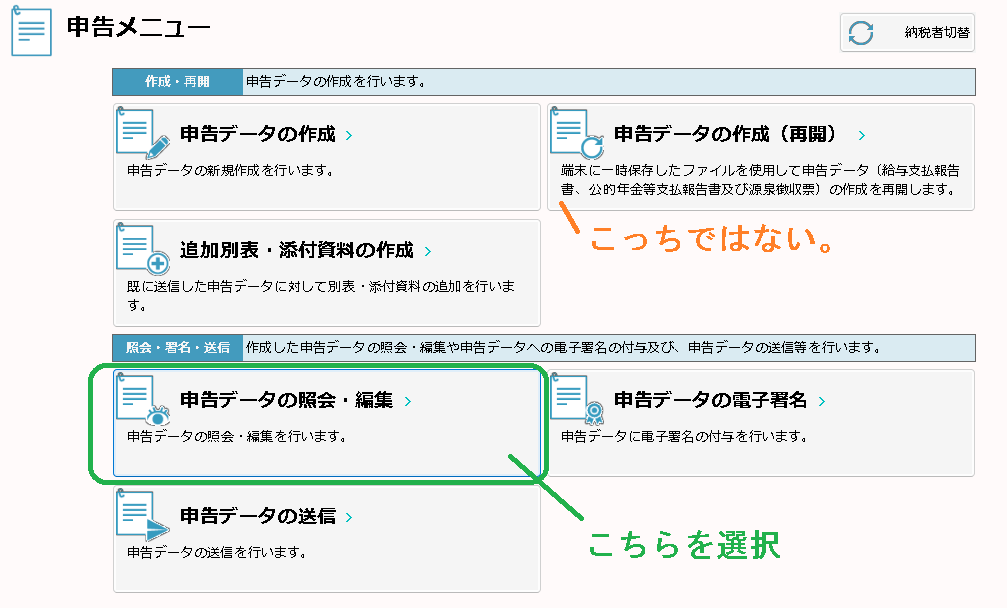Select the 作成・再開 section header
The image size is (1007, 608).
point(177,82)
